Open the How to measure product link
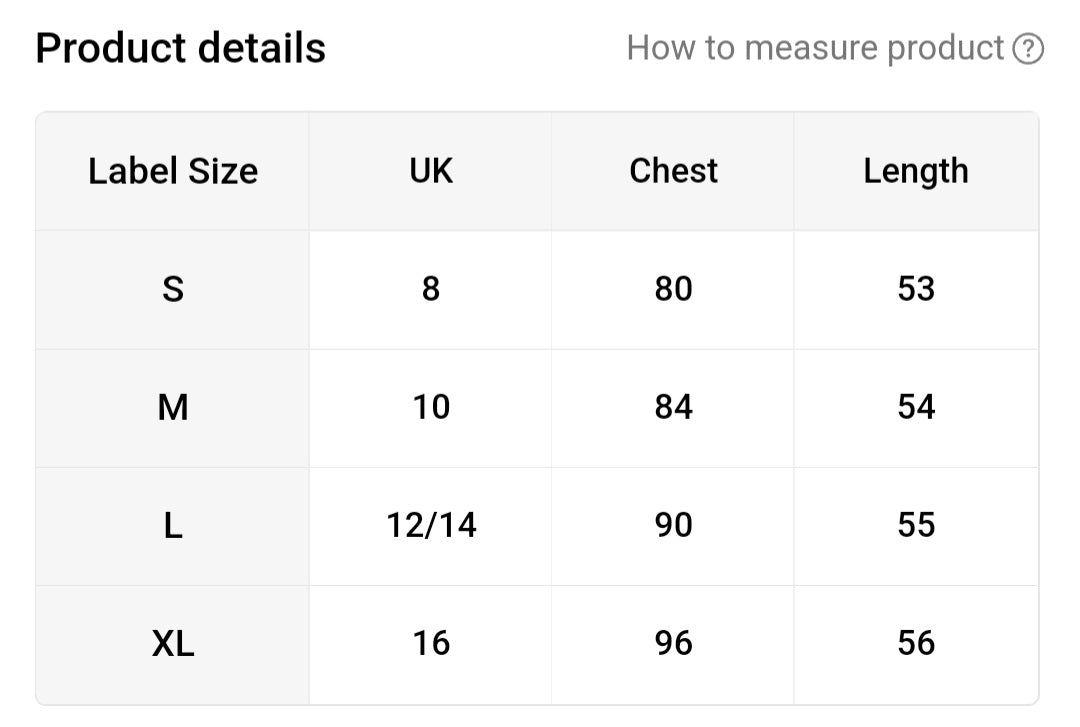The width and height of the screenshot is (1080, 727). 815,48
